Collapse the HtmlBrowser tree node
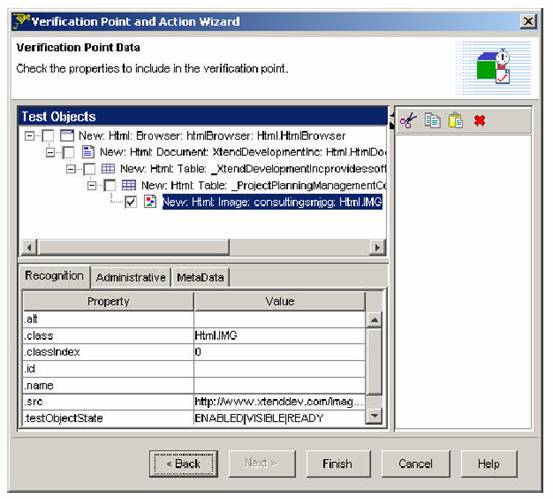Viewport: 553px width, 499px height. (30, 136)
